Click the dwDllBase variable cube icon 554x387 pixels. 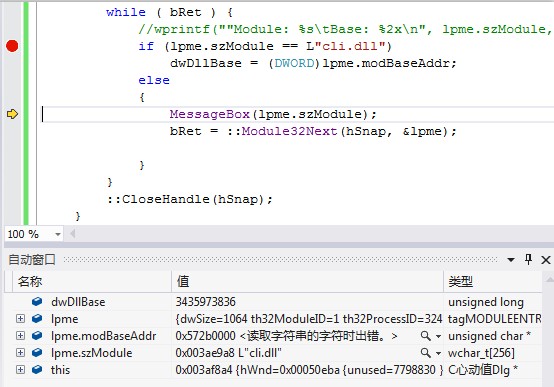[x=37, y=302]
